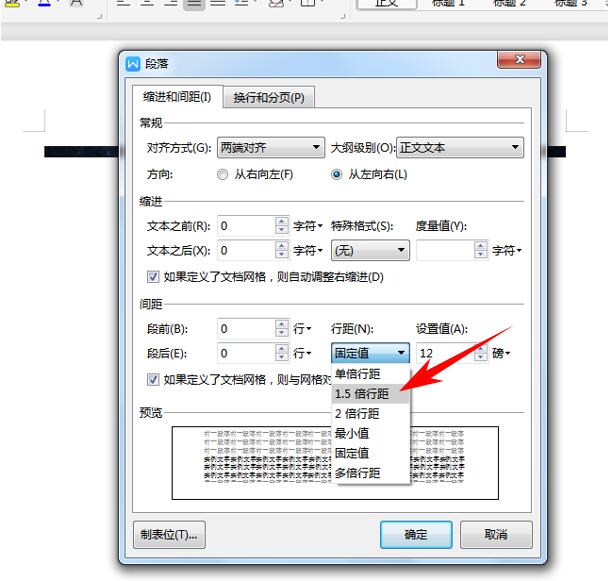Choose 多倍行距 from the line spacing list
608x581 pixels.
point(370,473)
